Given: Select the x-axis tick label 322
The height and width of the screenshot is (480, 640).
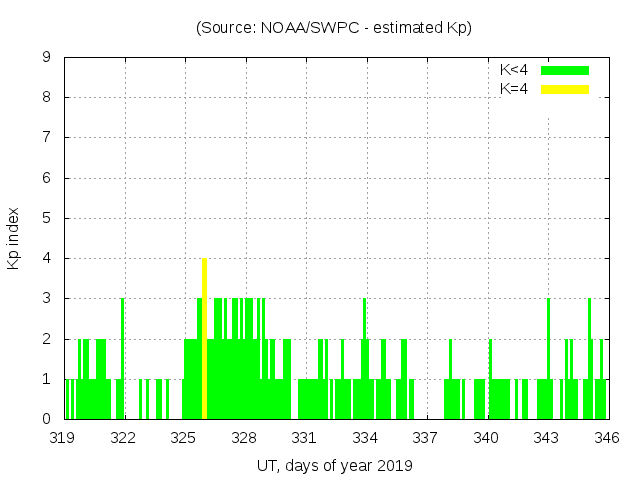Looking at the screenshot, I should (x=123, y=437).
